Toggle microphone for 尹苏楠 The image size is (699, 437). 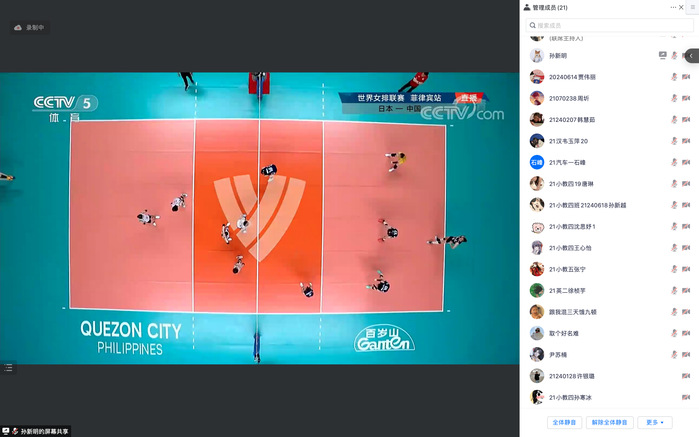click(x=674, y=355)
